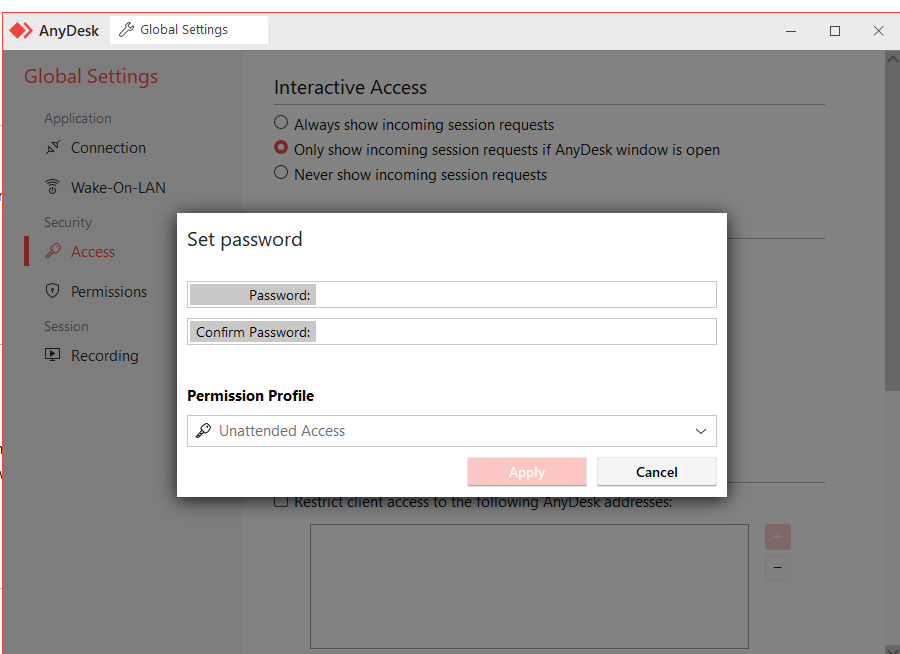Click the Wake-On-LAN icon in sidebar
This screenshot has width=900, height=654.
(x=53, y=188)
